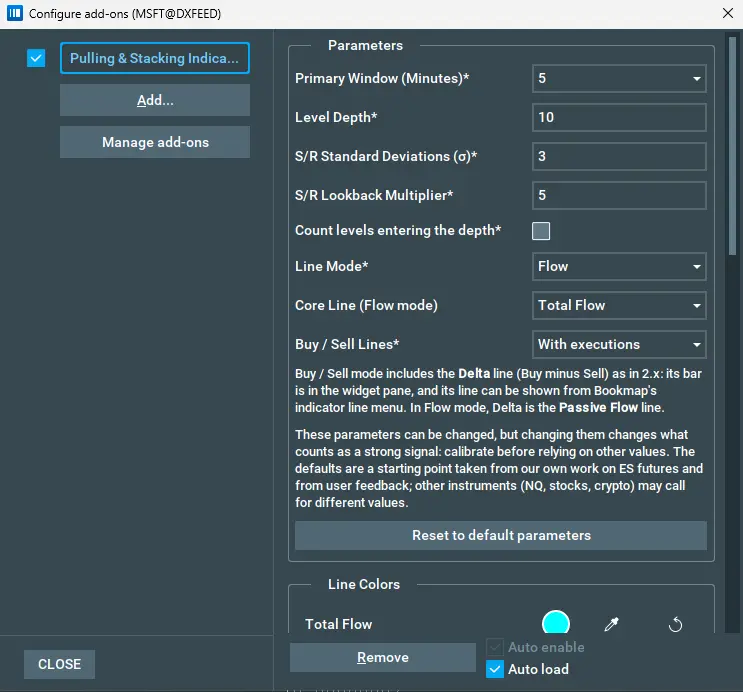This screenshot has width=743, height=692.
Task: Select the Pulling & Stacking Indicator add-on entry
Action: point(155,58)
